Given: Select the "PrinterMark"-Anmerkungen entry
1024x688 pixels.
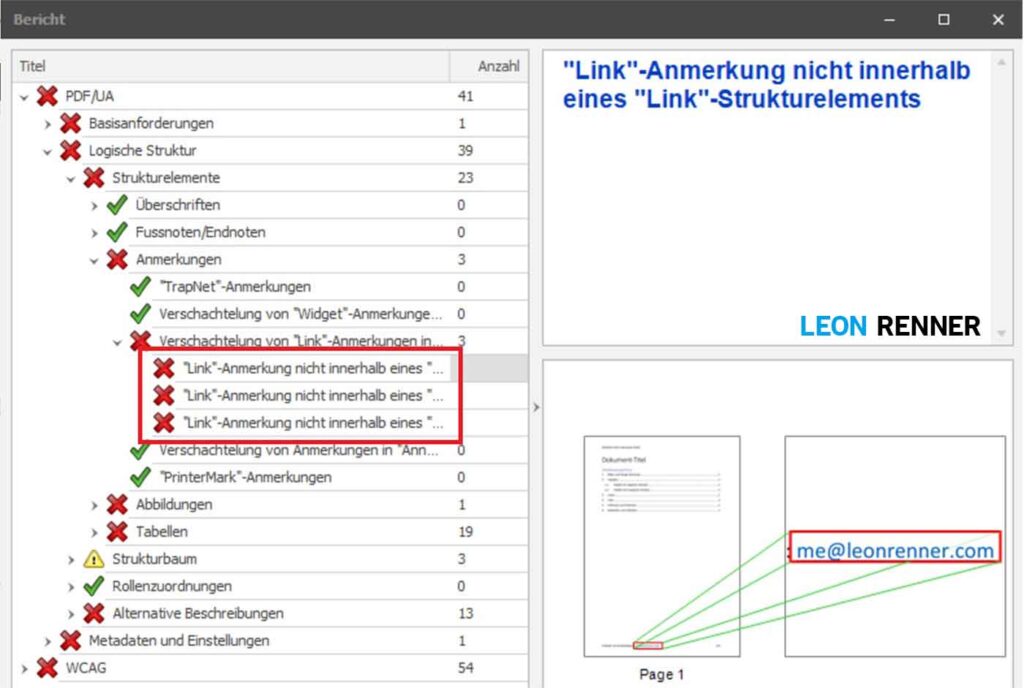Looking at the screenshot, I should pos(245,477).
